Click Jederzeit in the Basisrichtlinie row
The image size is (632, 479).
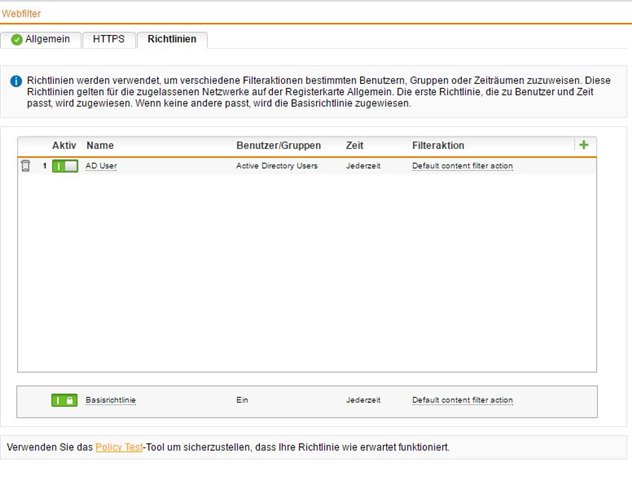[363, 400]
